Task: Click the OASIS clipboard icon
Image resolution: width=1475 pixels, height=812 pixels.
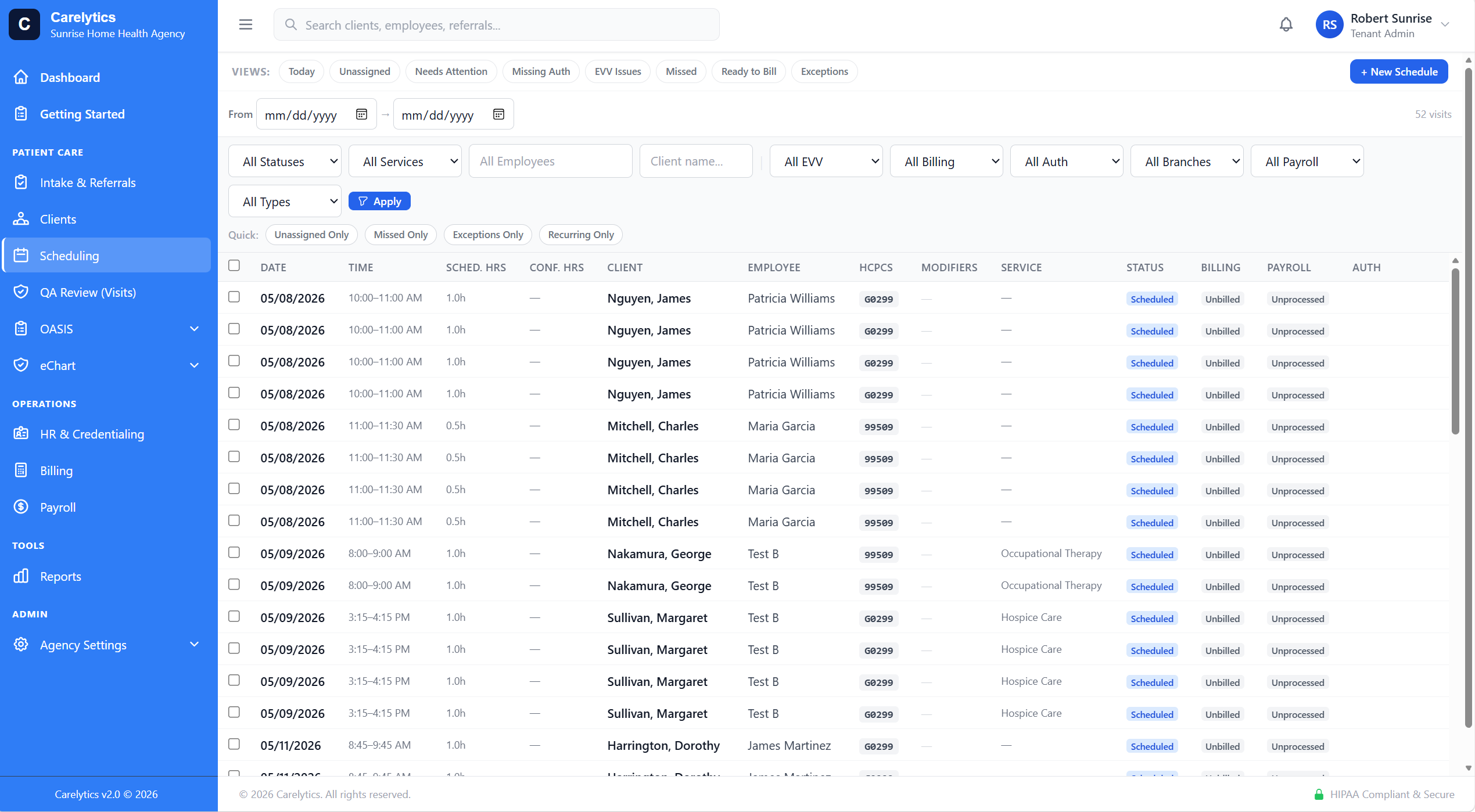Action: click(21, 329)
